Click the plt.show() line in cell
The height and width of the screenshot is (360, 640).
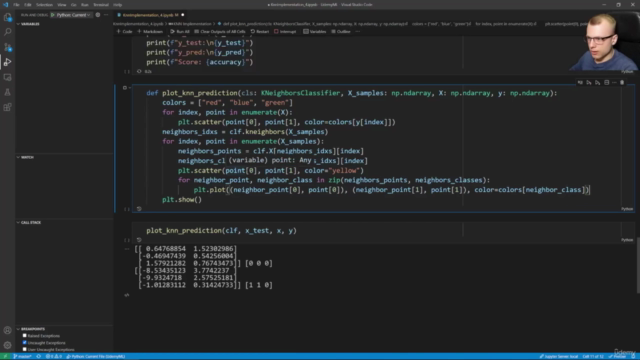pyautogui.click(x=182, y=200)
